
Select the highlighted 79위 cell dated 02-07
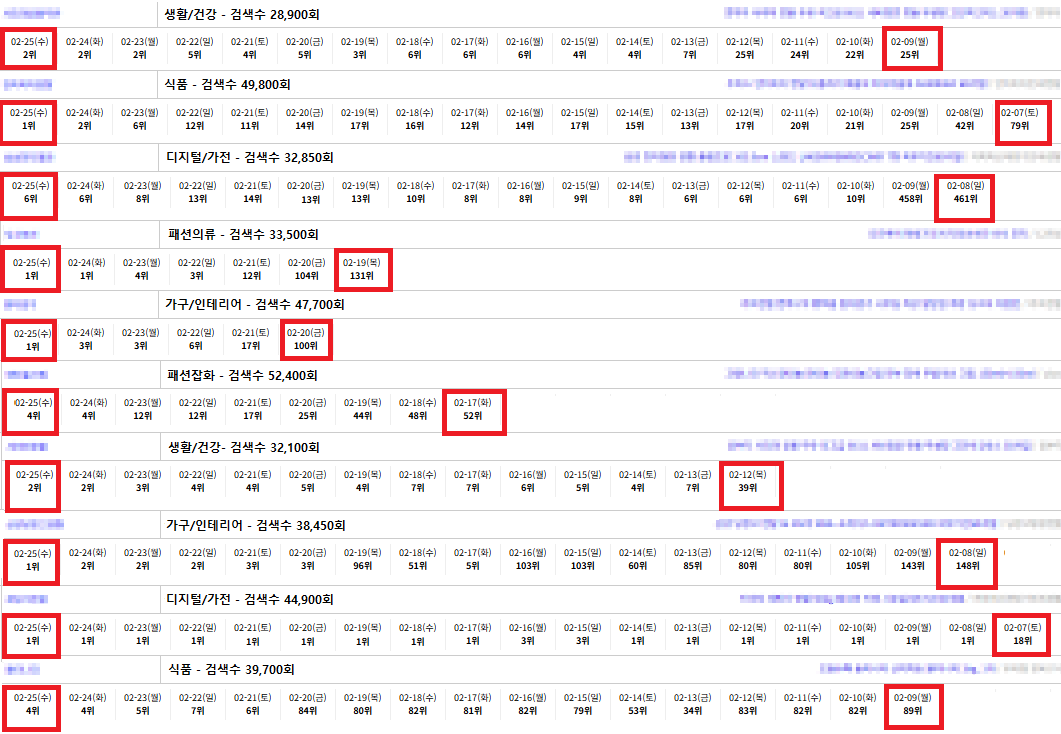click(x=1020, y=120)
